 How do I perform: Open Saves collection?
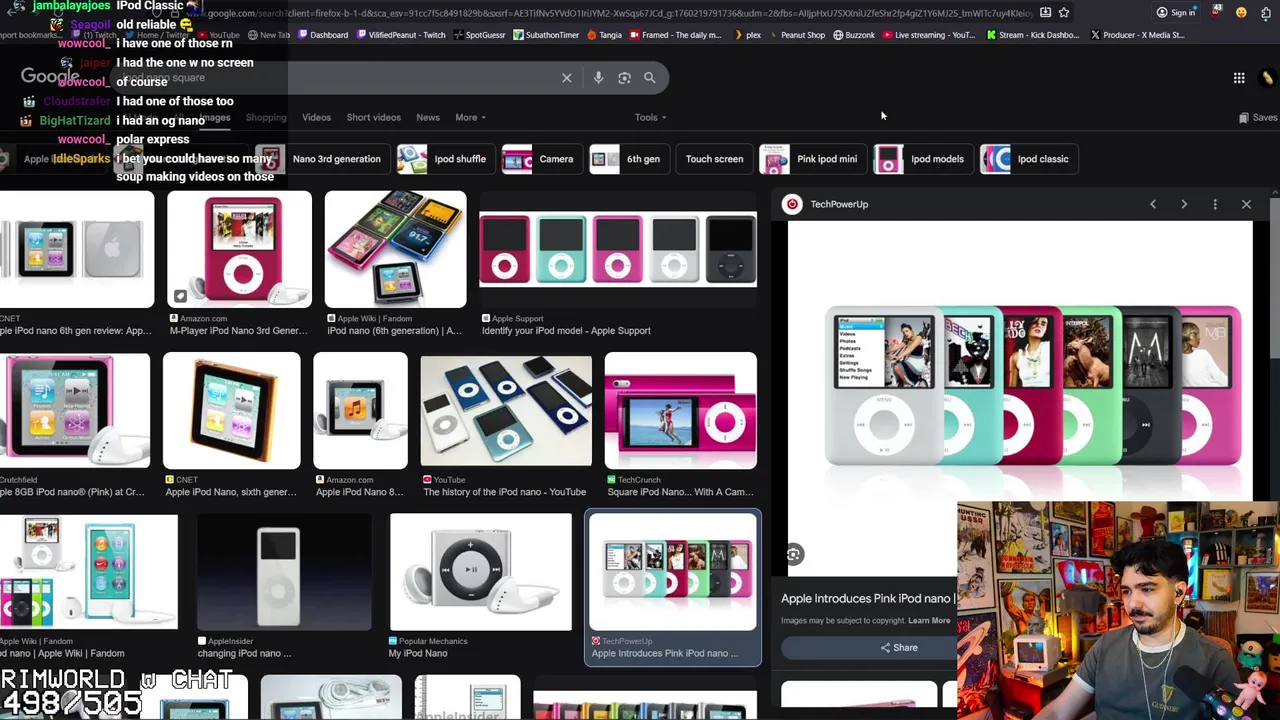click(1258, 117)
